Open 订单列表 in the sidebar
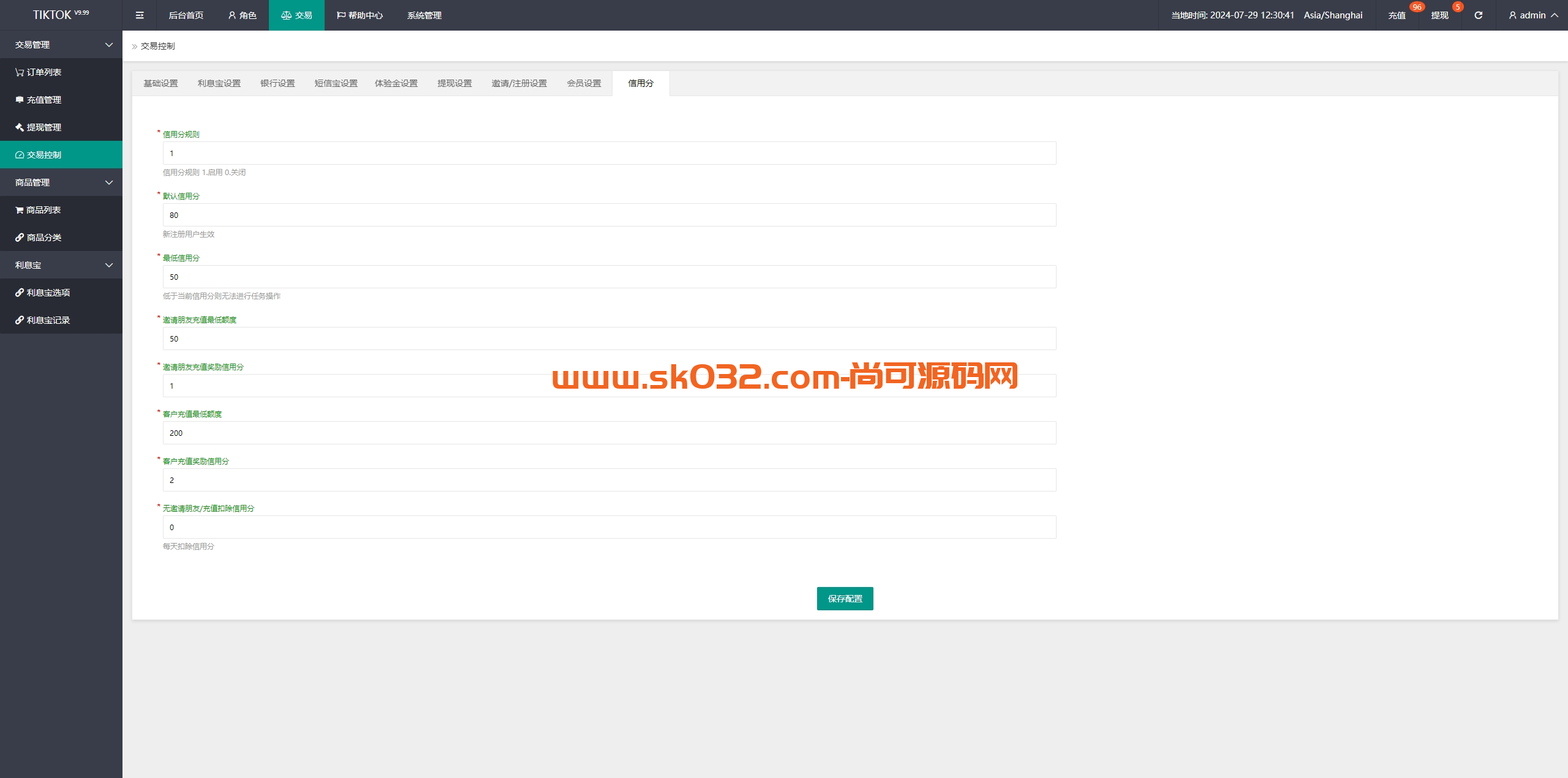Screen dimensions: 1568x778 [x=61, y=72]
